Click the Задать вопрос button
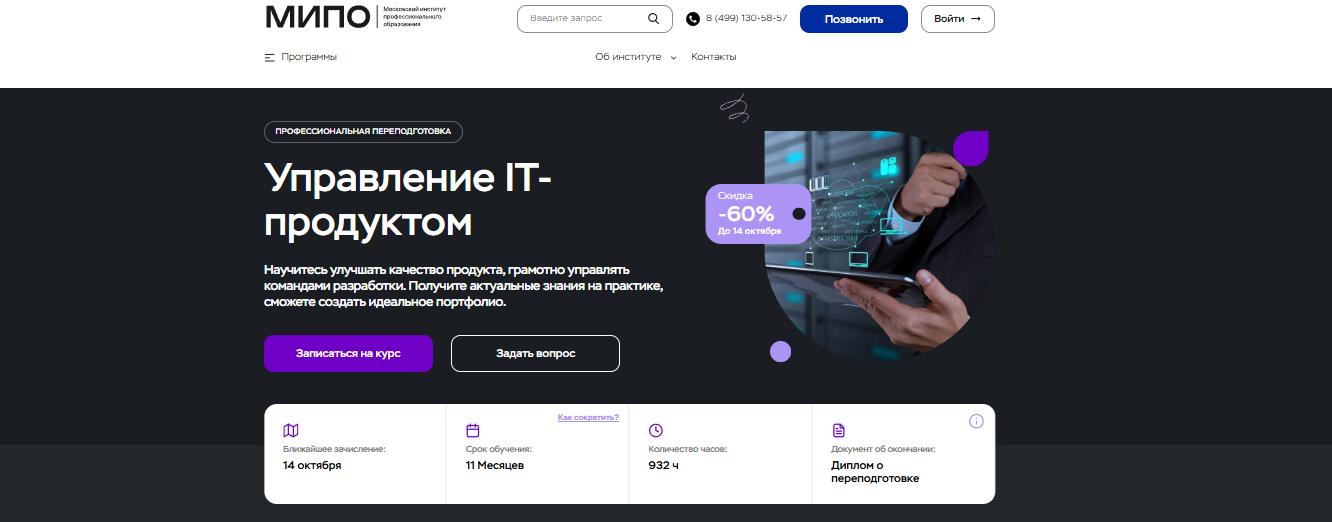The height and width of the screenshot is (522, 1332). (x=535, y=353)
